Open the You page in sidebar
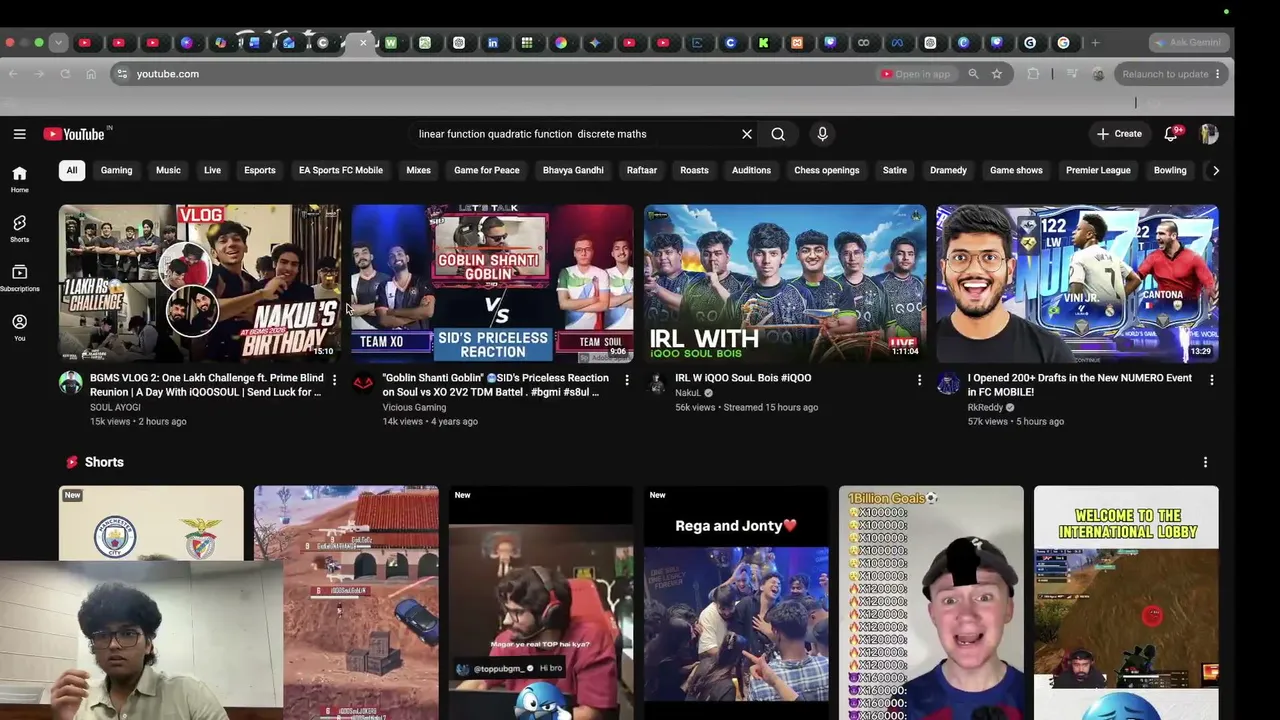 click(19, 327)
